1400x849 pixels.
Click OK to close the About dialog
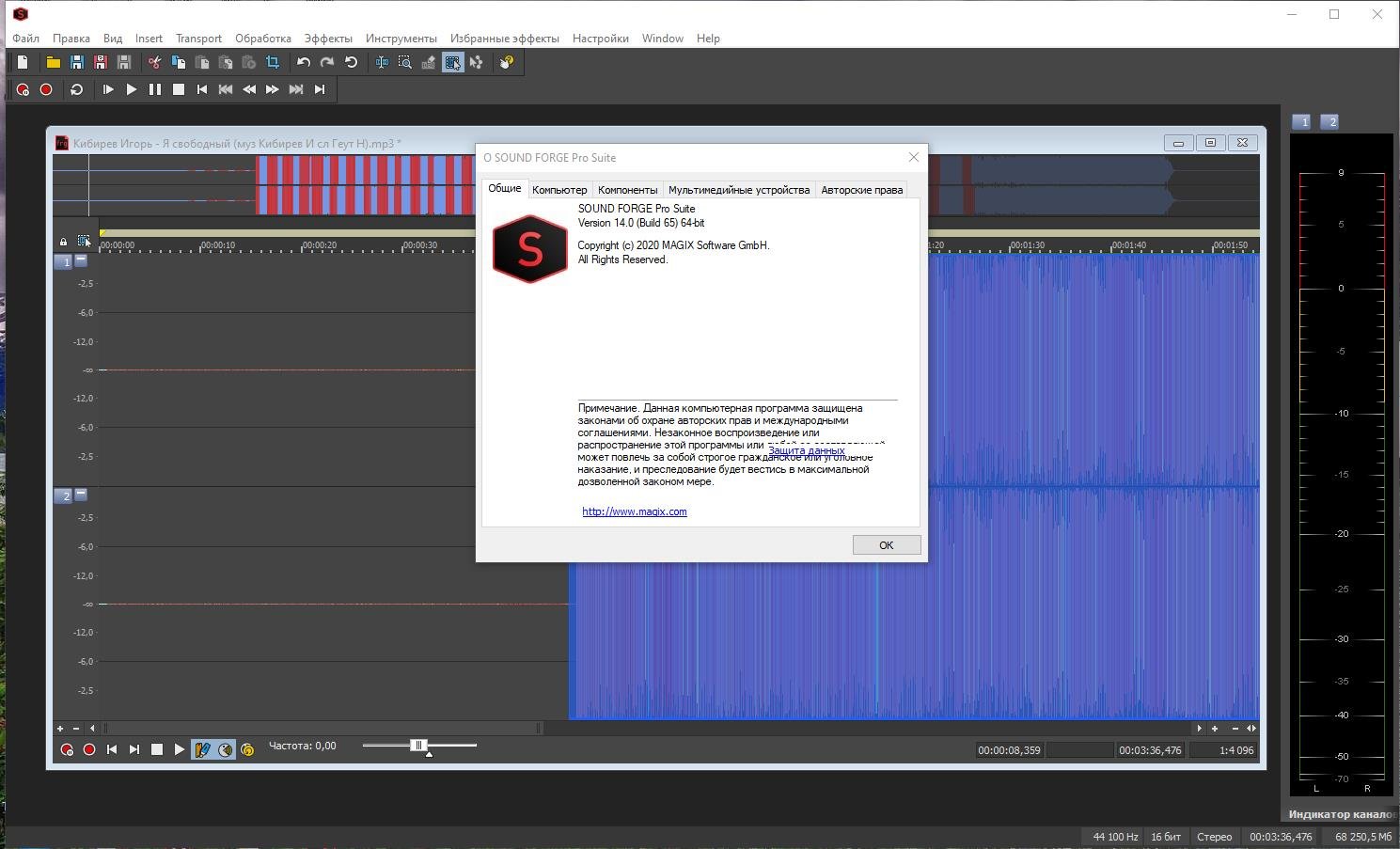click(x=886, y=545)
